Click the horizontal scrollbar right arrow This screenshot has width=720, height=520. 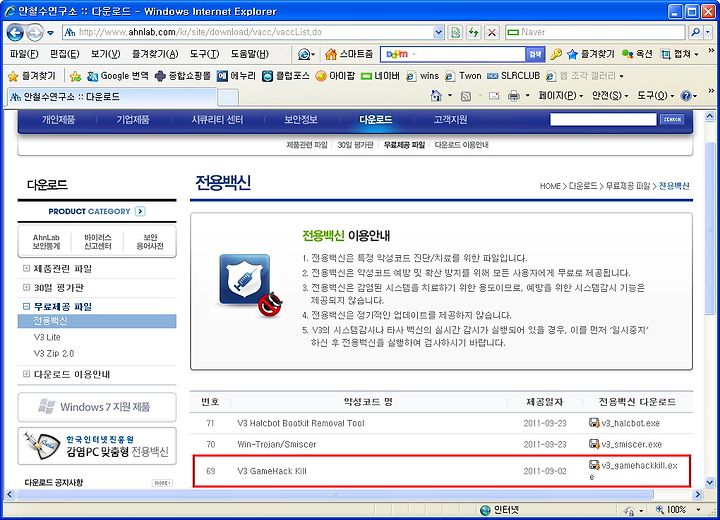coord(698,494)
